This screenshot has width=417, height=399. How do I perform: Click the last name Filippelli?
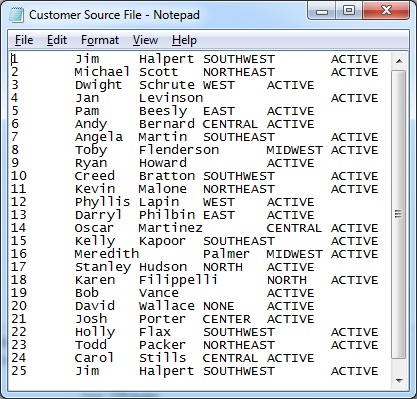pos(178,280)
